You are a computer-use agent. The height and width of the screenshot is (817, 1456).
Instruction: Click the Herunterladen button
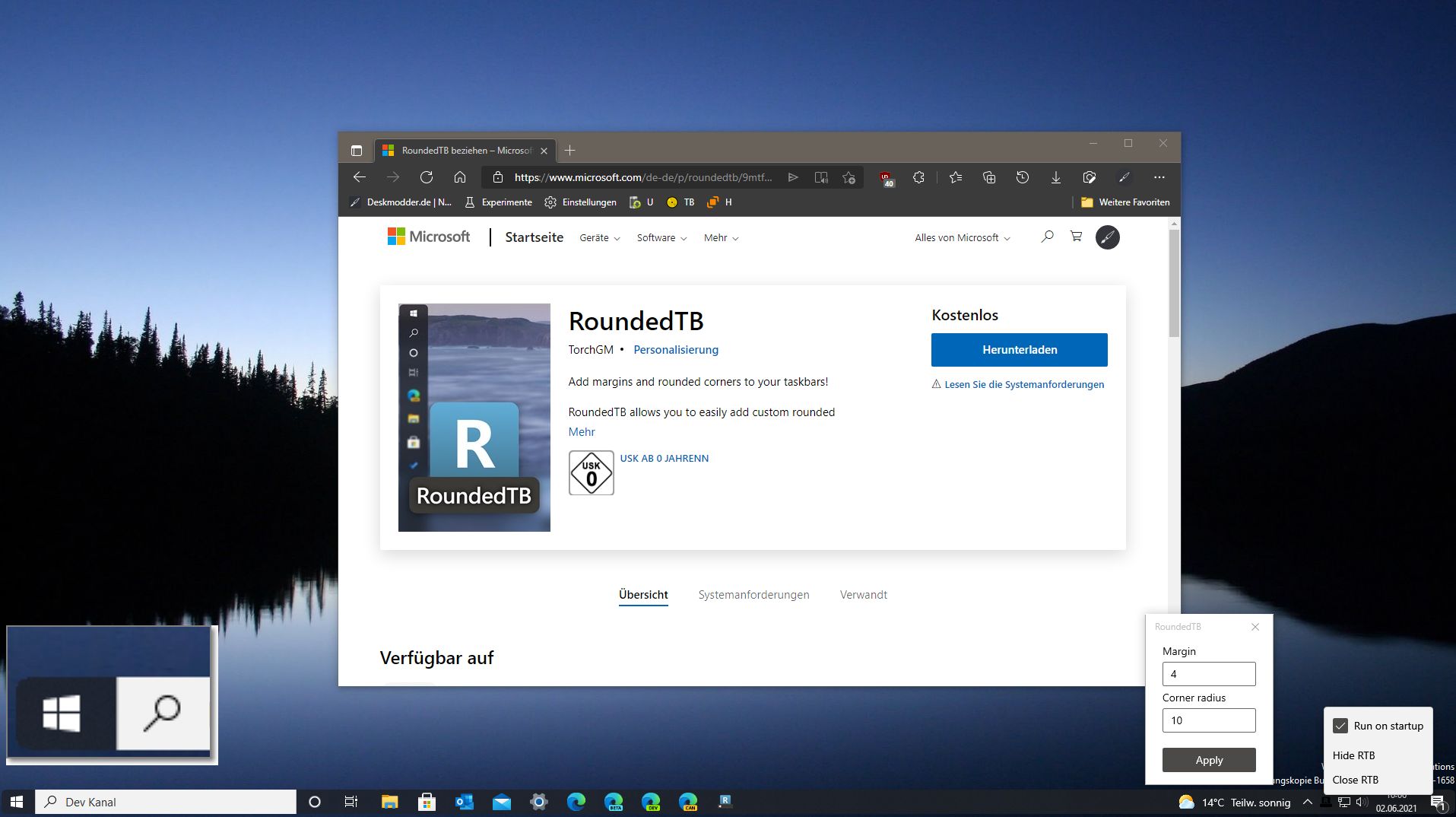point(1019,350)
